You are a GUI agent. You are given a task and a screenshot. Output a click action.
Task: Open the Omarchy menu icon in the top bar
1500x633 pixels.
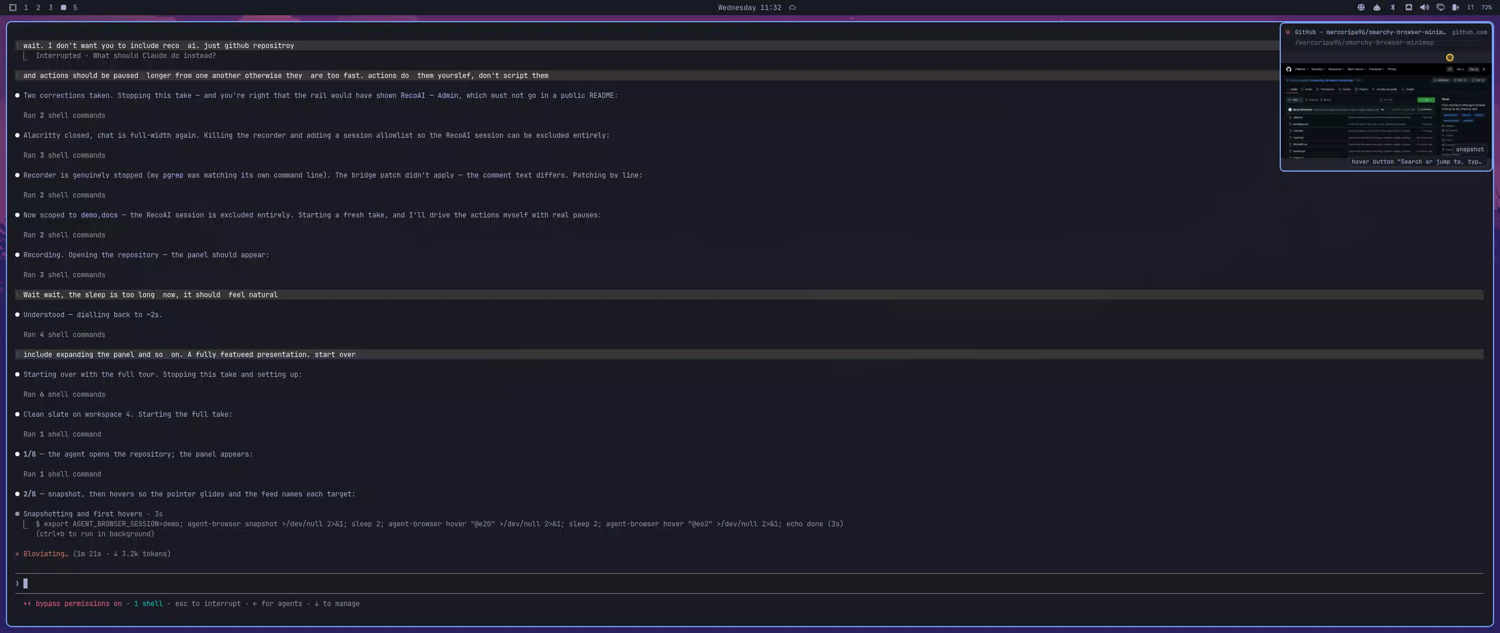(x=12, y=7)
